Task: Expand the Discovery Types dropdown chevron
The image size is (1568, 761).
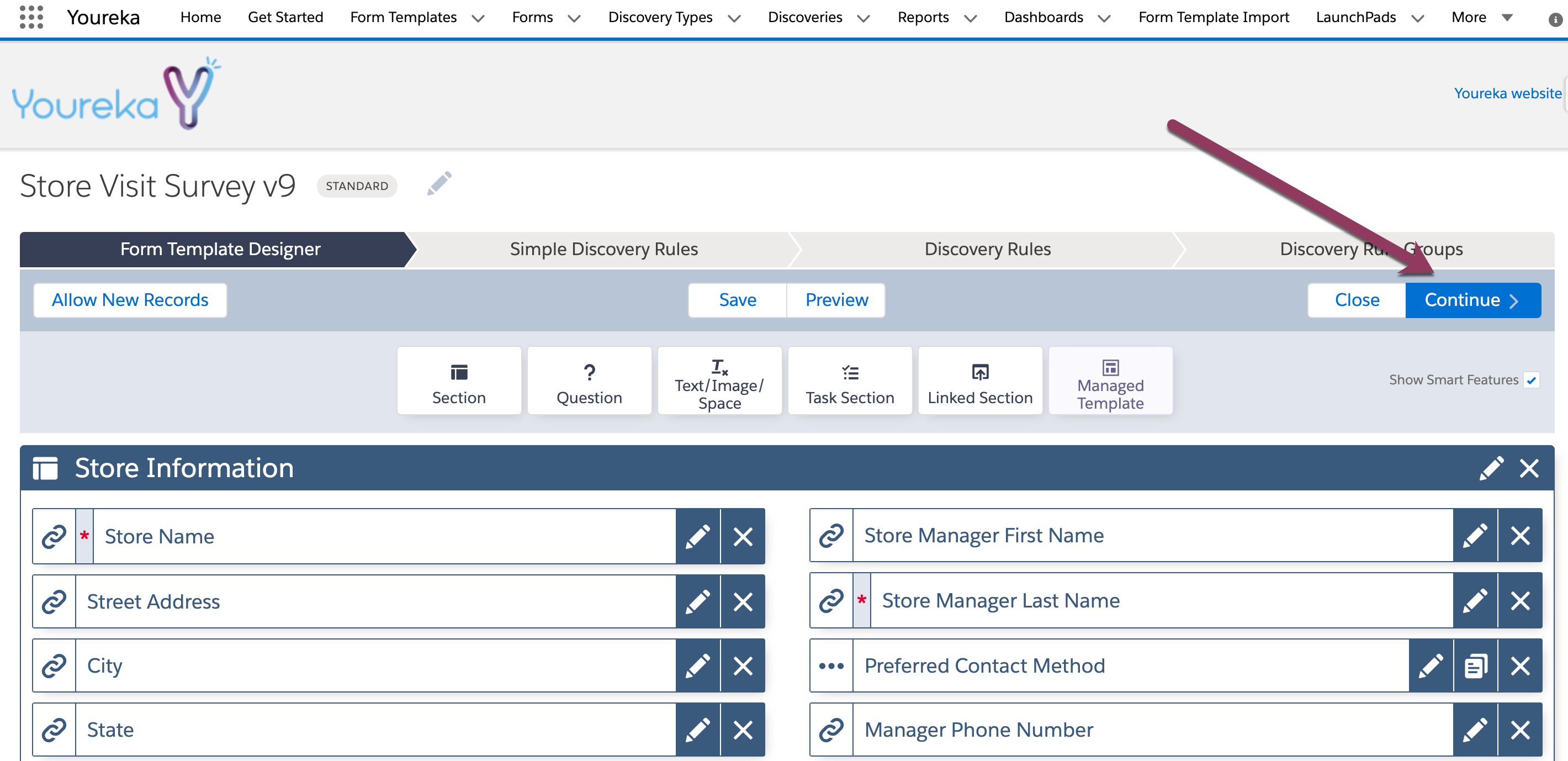Action: click(734, 18)
